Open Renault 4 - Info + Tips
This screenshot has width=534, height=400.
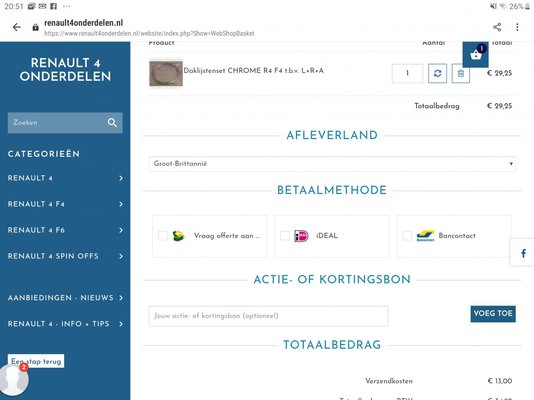pyautogui.click(x=65, y=324)
